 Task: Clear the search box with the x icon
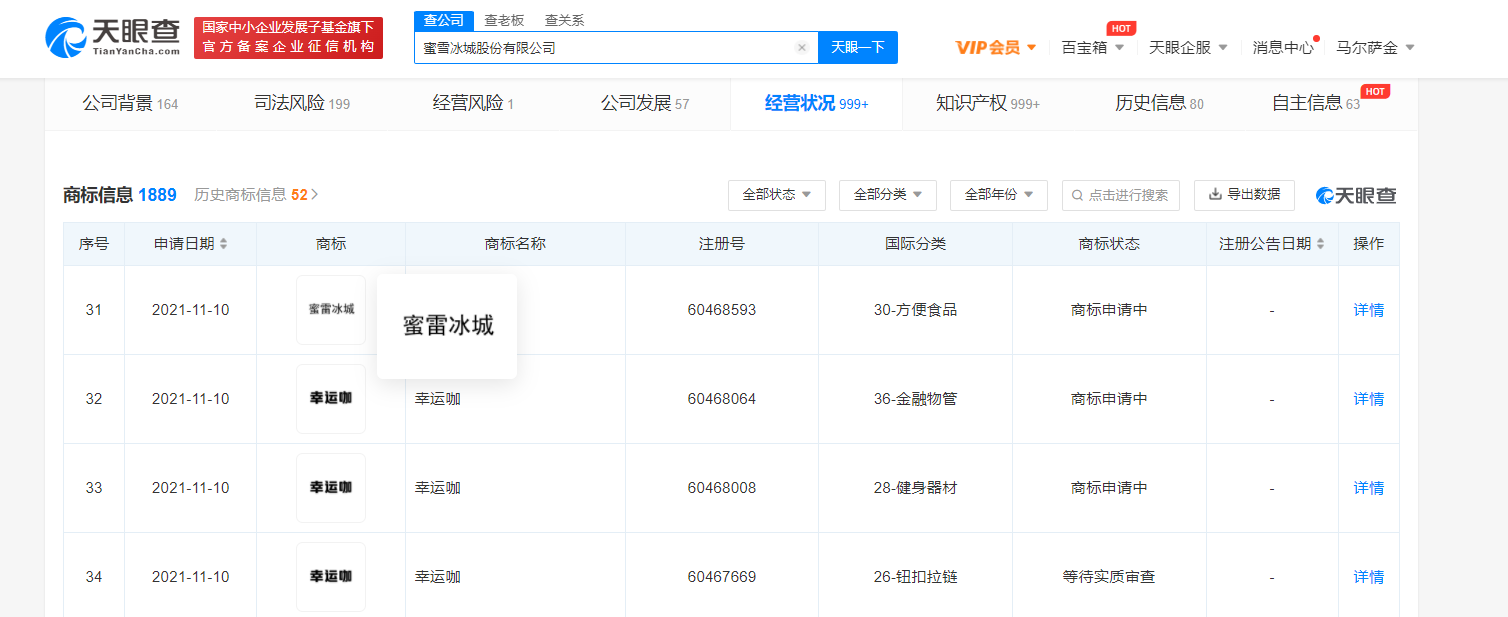click(x=801, y=47)
